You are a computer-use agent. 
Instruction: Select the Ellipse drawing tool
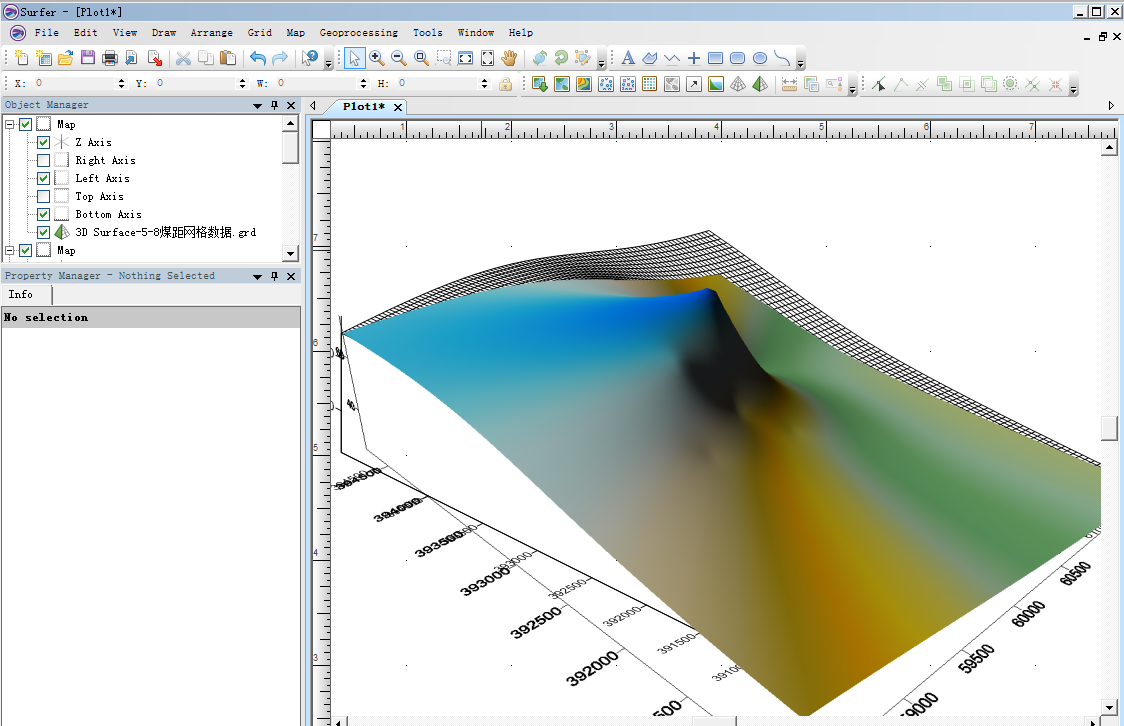(759, 58)
